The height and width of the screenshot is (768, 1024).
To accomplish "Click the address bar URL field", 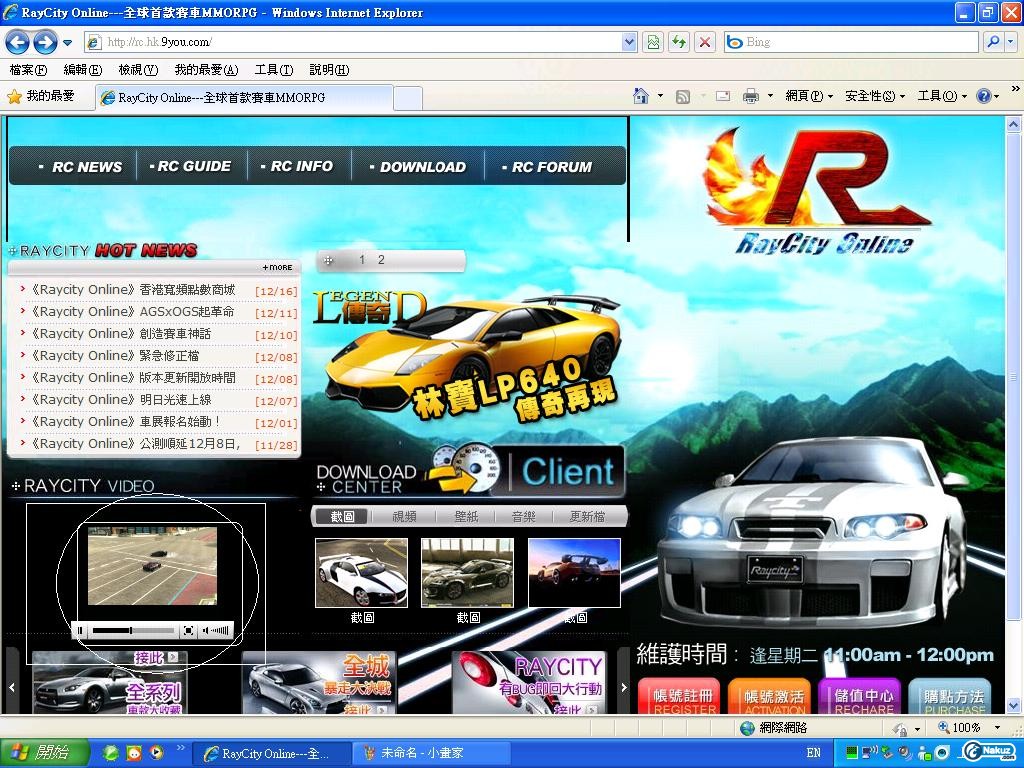I will [x=353, y=42].
